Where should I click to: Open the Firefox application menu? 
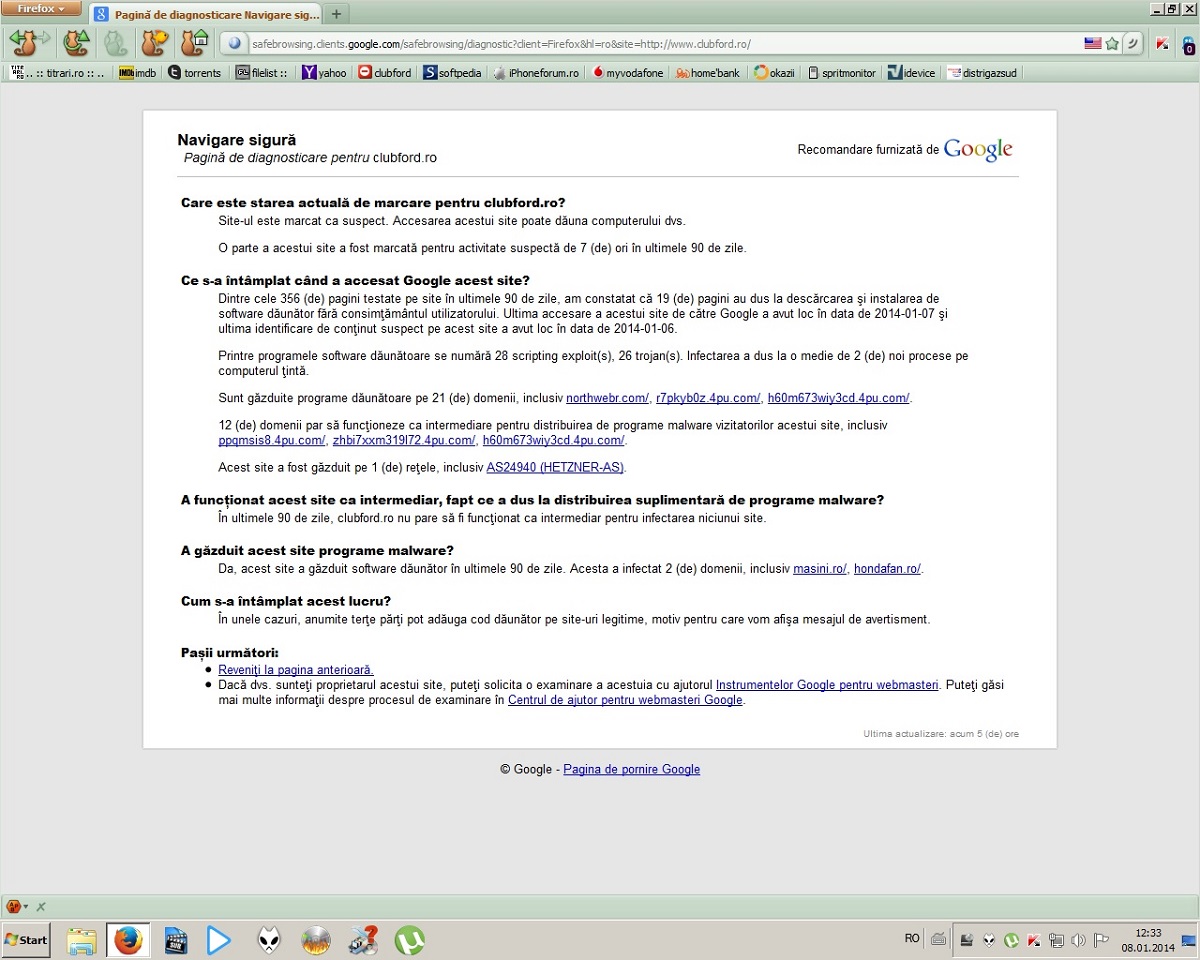click(41, 9)
